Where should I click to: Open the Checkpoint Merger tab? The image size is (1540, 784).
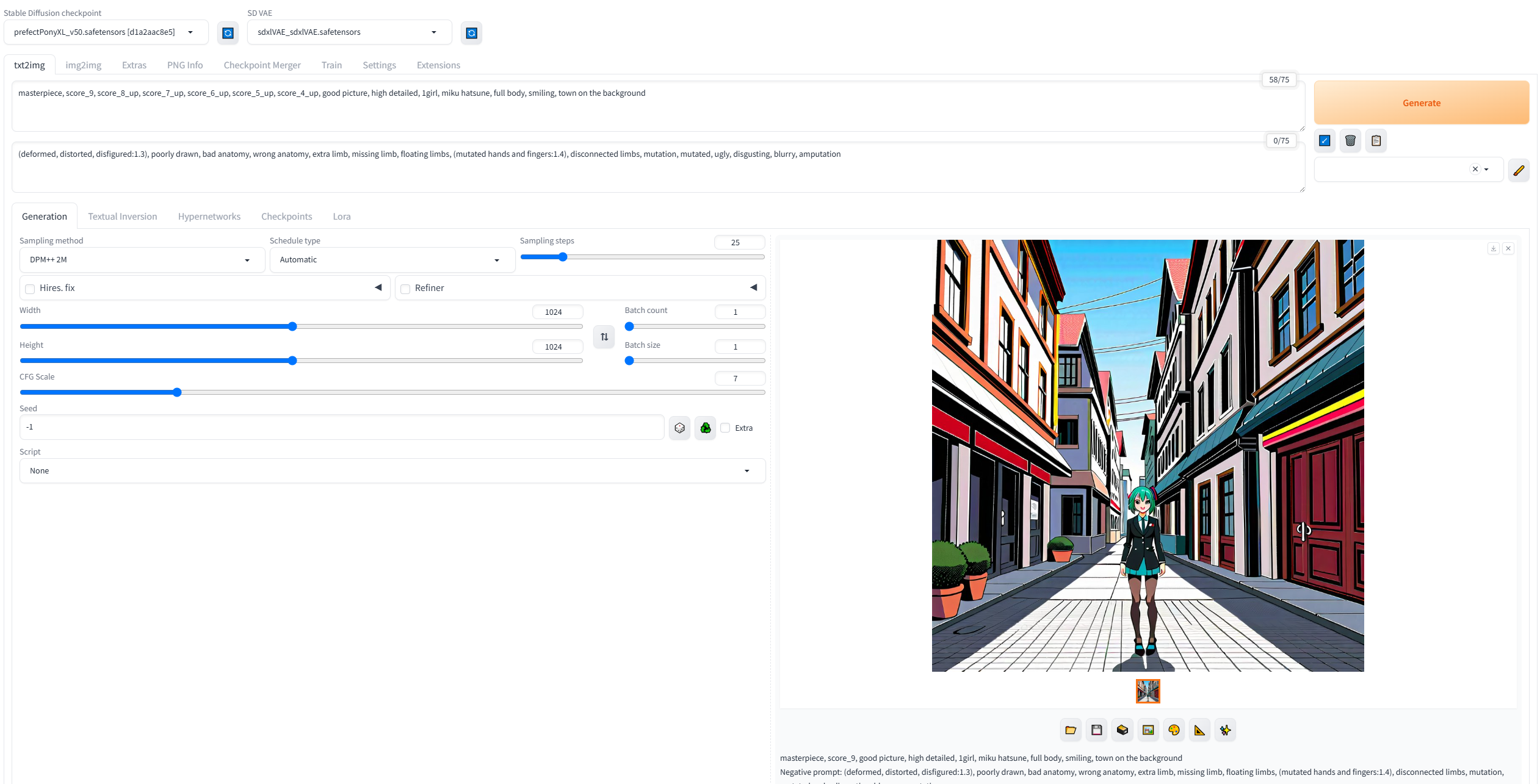(x=262, y=65)
